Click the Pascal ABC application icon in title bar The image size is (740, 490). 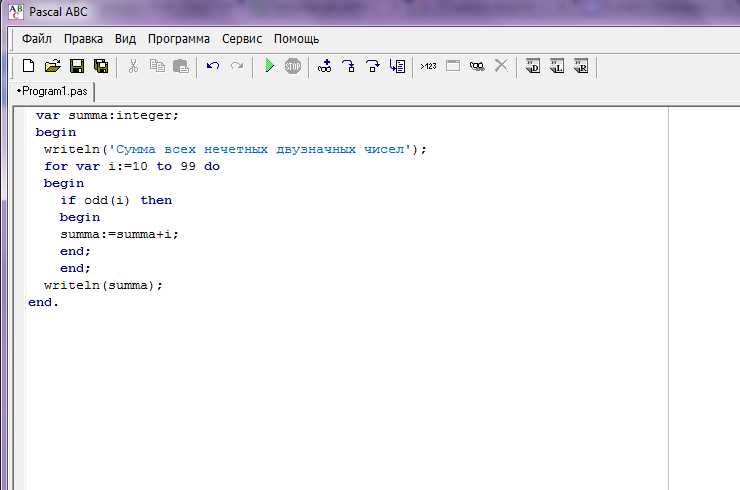tap(16, 11)
